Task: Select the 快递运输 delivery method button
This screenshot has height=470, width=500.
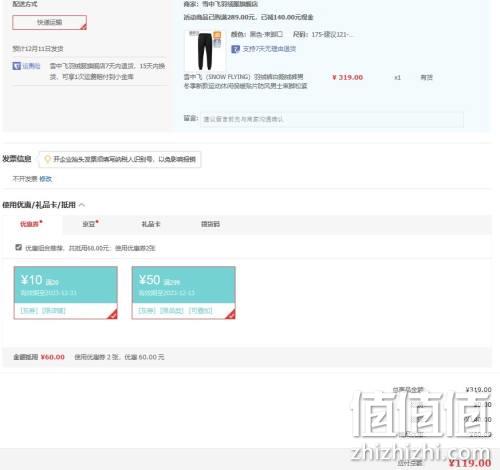Action: [x=49, y=22]
